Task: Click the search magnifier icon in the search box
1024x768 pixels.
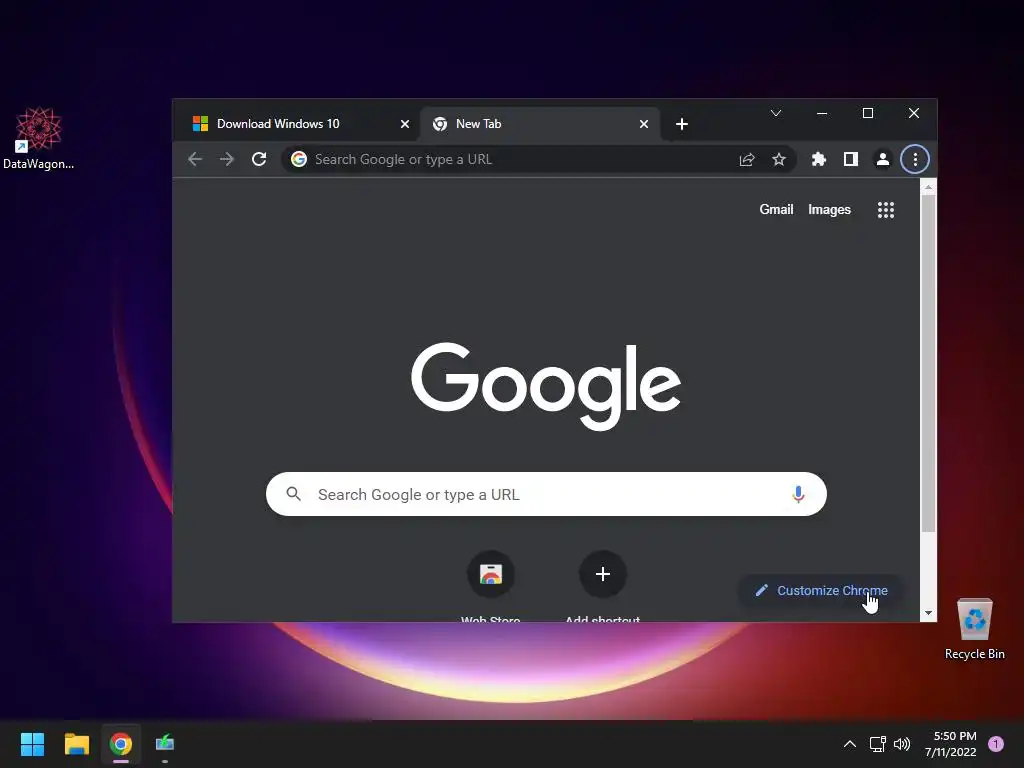Action: coord(294,494)
